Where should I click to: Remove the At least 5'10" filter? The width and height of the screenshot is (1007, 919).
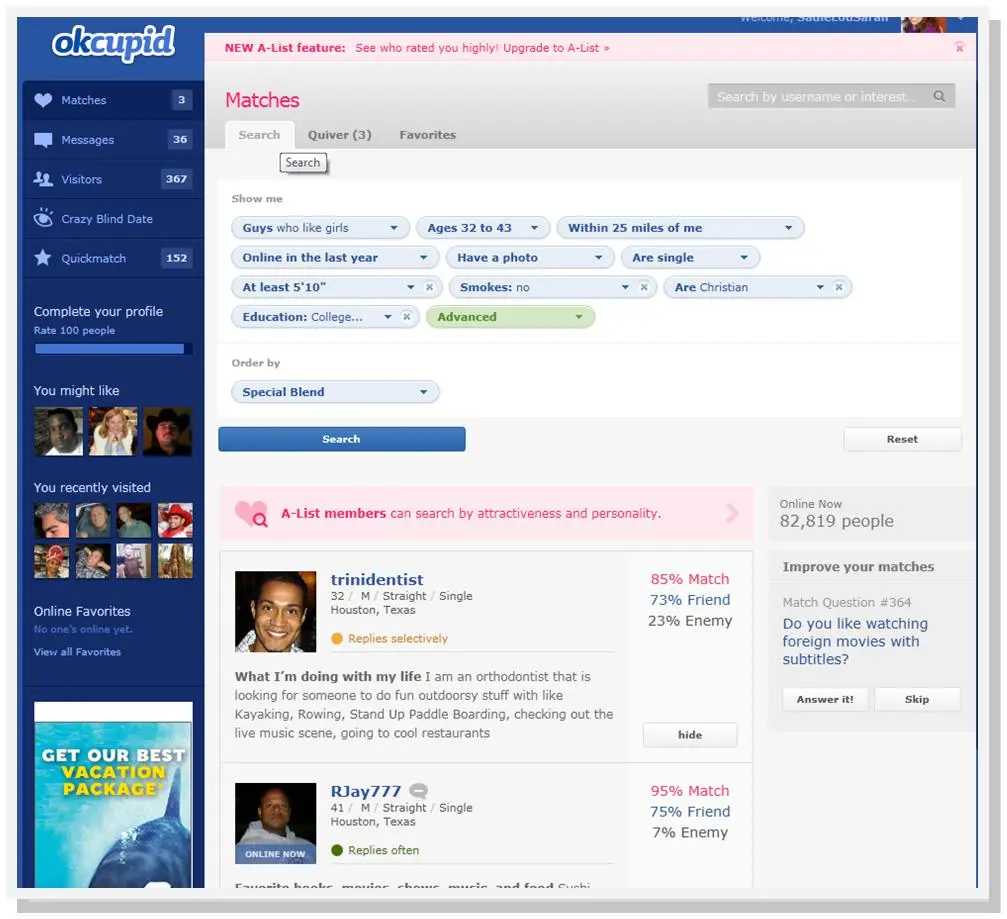[430, 287]
